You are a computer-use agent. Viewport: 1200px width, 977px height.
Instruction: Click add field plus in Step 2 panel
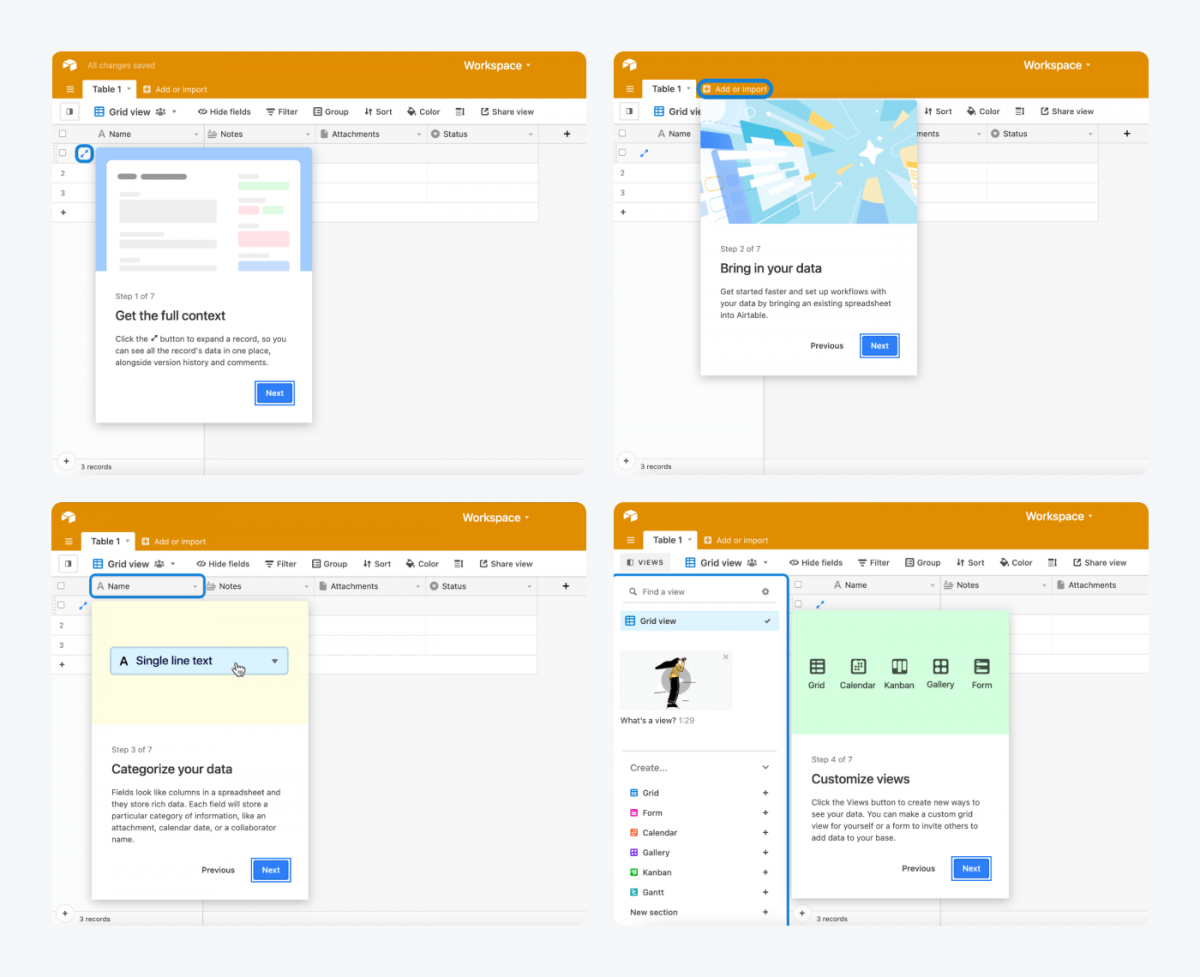pos(1127,133)
